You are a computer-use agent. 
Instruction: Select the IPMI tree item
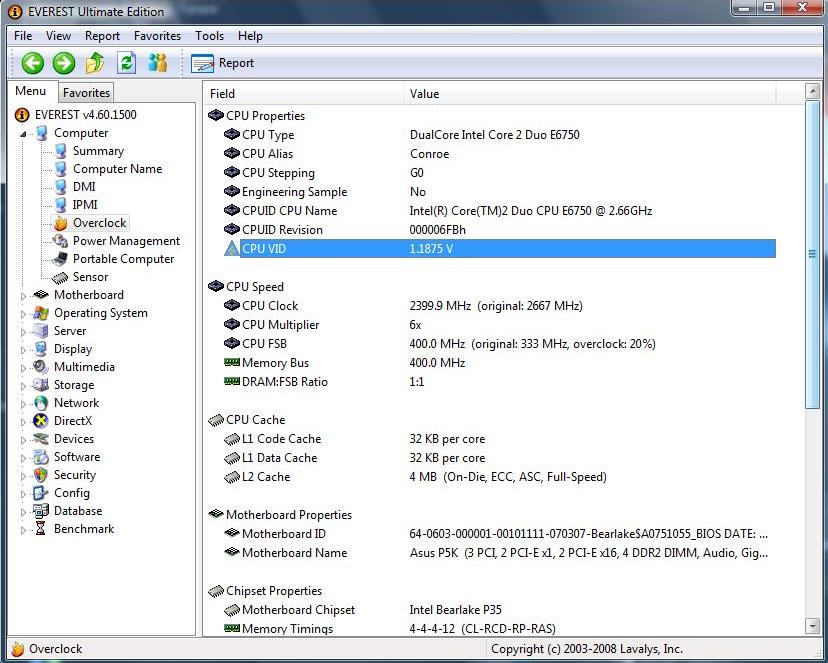pos(85,205)
